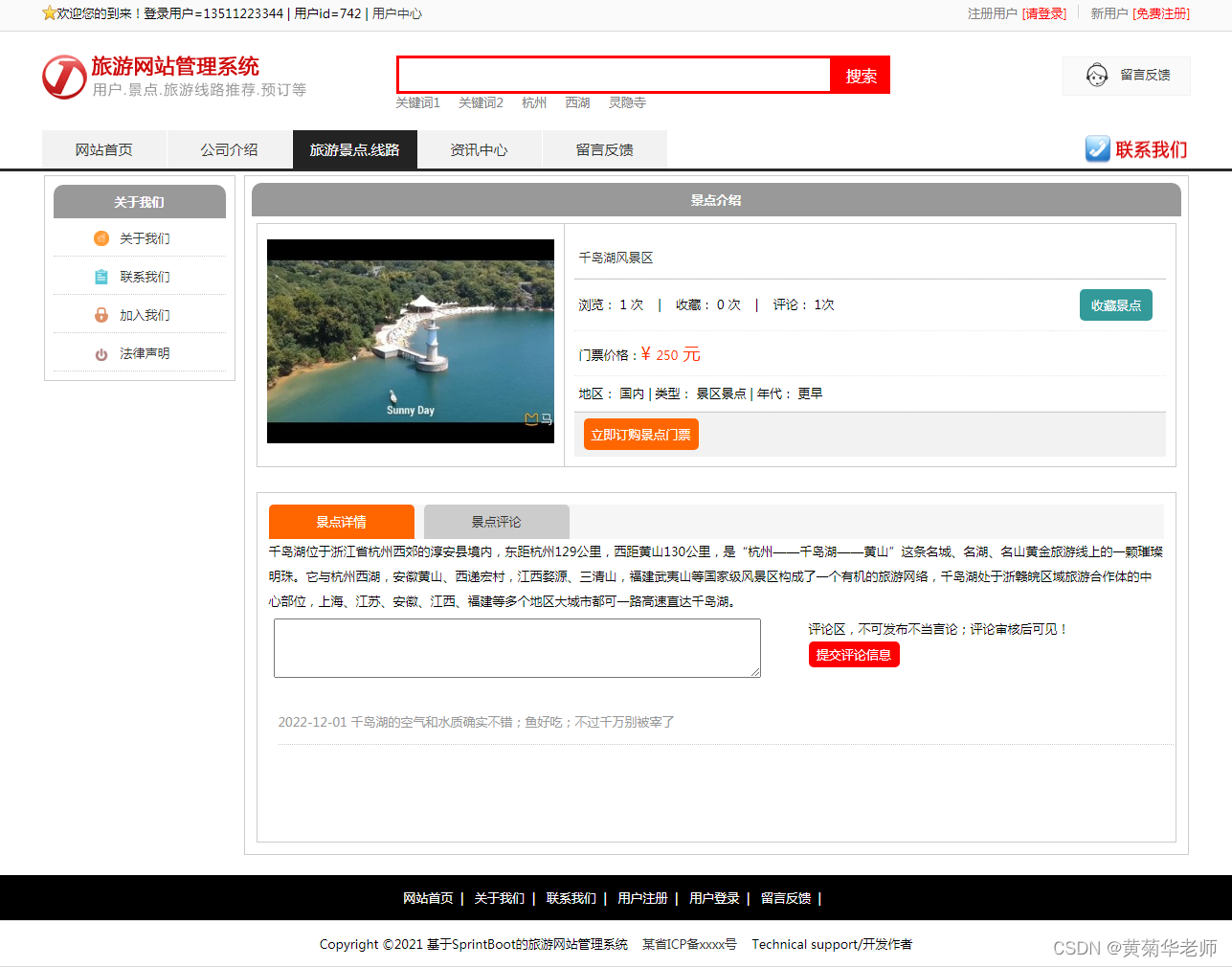The height and width of the screenshot is (967, 1232).
Task: Click the footer 留言反馈 link
Action: [786, 898]
